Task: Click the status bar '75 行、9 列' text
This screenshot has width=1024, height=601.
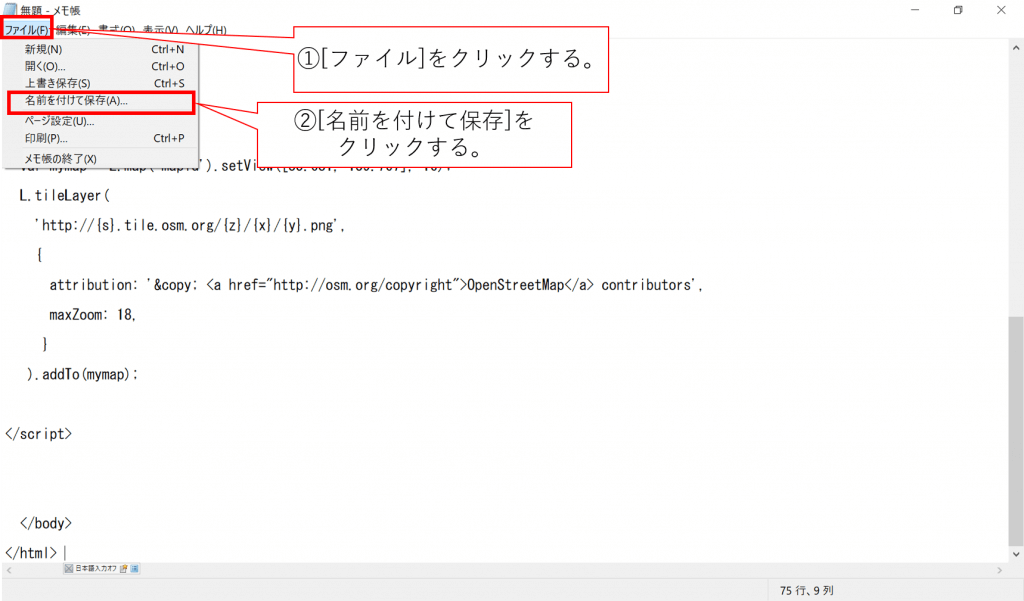Action: [807, 591]
